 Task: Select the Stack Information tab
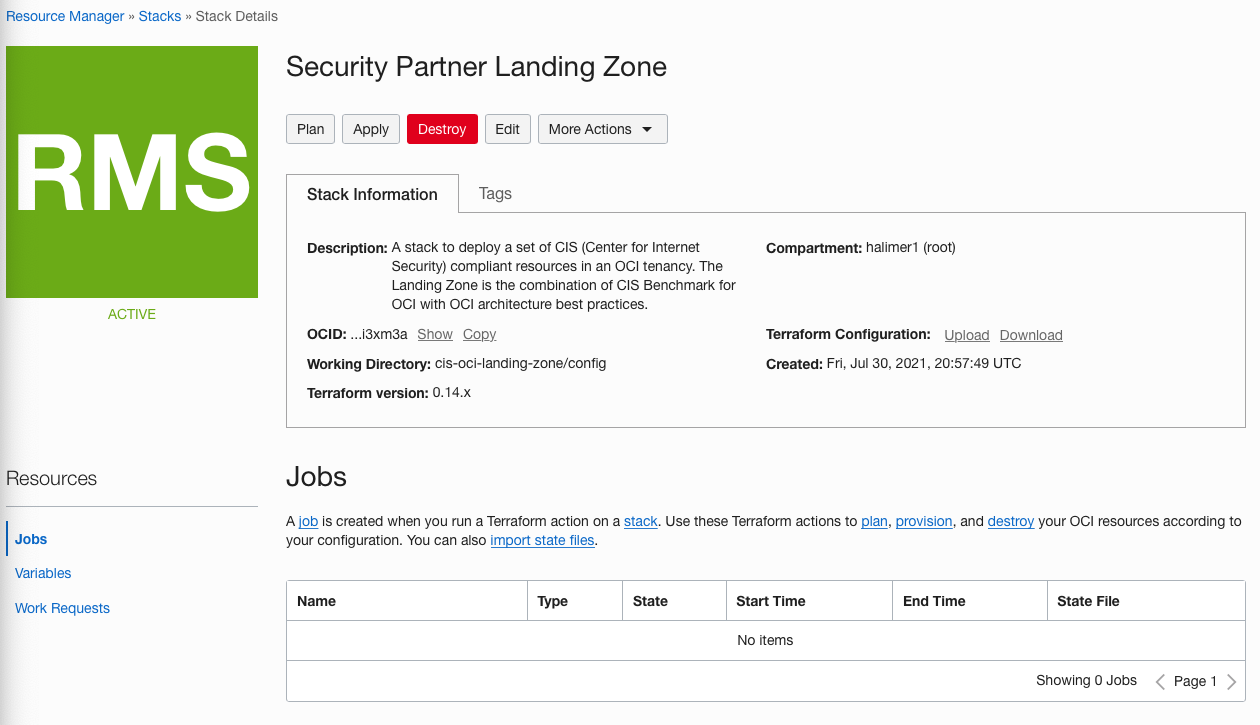point(372,193)
